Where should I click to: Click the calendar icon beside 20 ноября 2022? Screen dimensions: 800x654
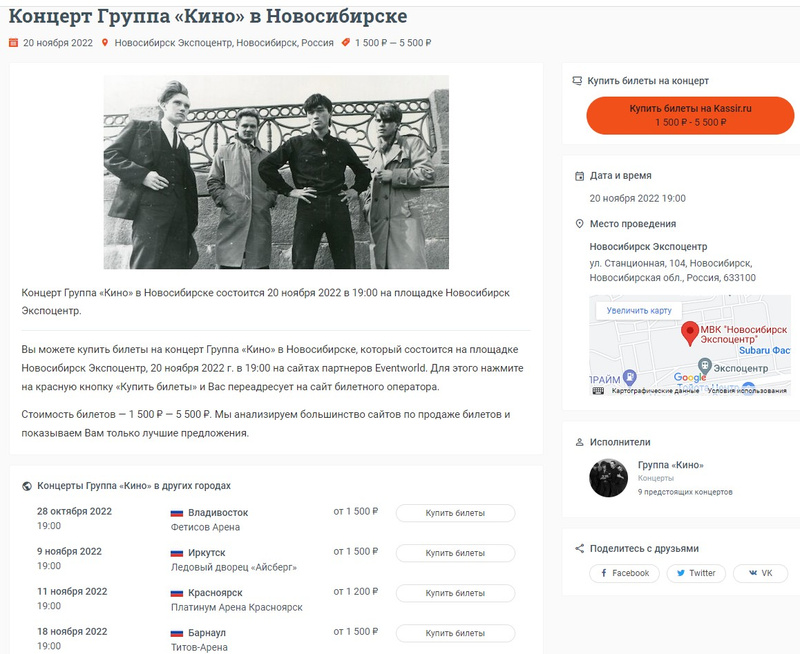click(13, 43)
